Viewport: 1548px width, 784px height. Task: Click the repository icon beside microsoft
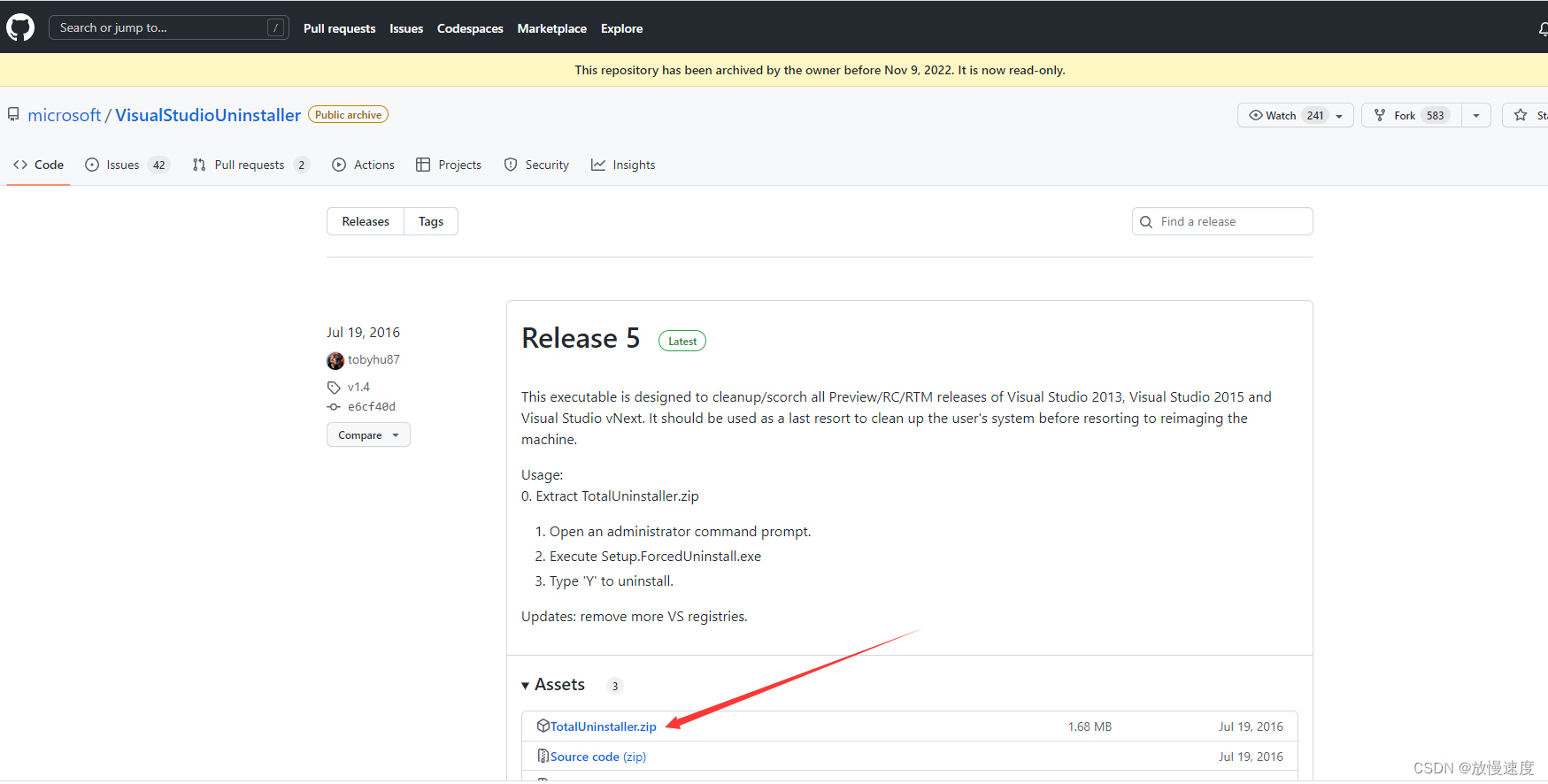13,115
